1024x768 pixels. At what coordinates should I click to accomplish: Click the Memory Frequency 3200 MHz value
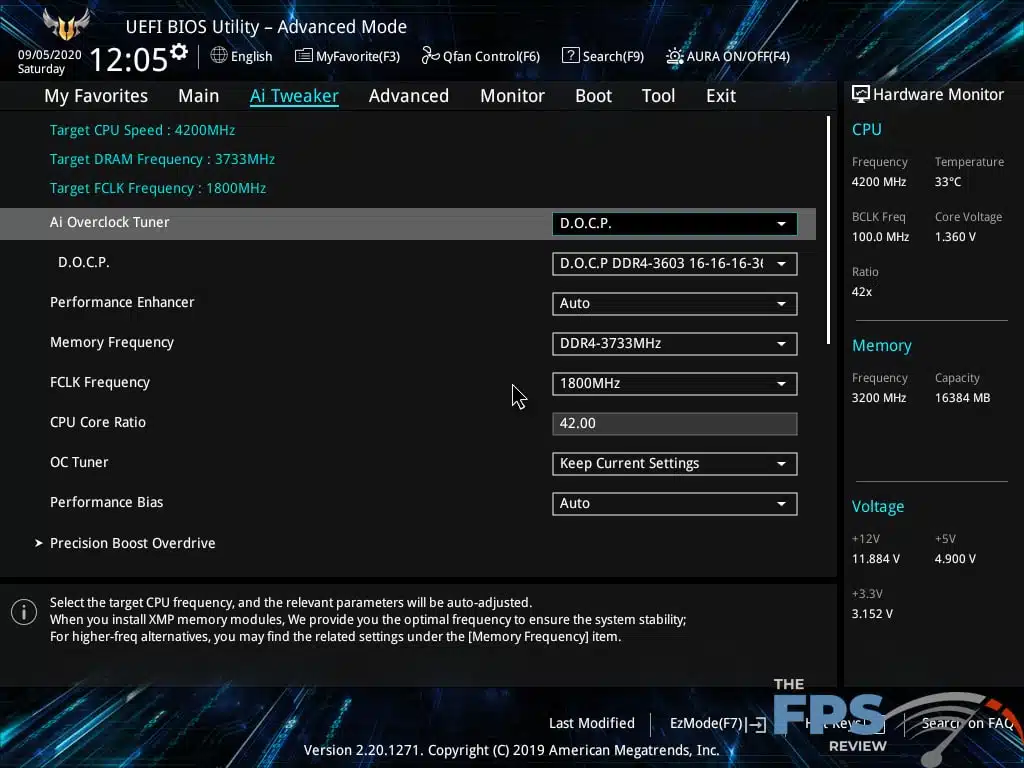(x=878, y=398)
